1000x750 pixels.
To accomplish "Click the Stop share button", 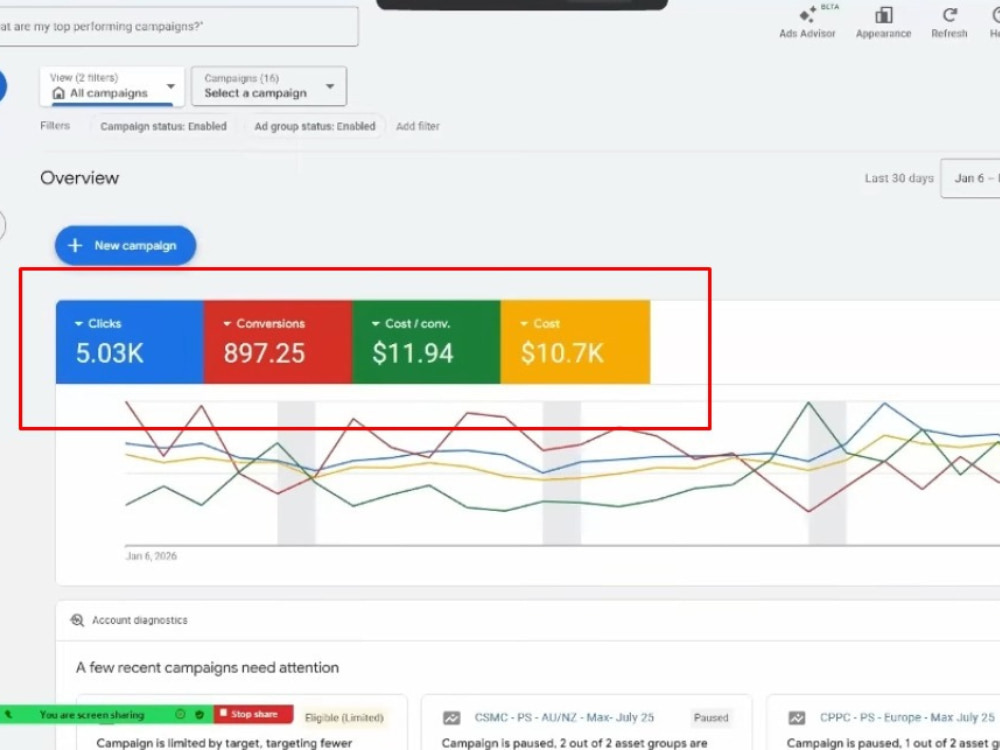I will click(x=253, y=714).
